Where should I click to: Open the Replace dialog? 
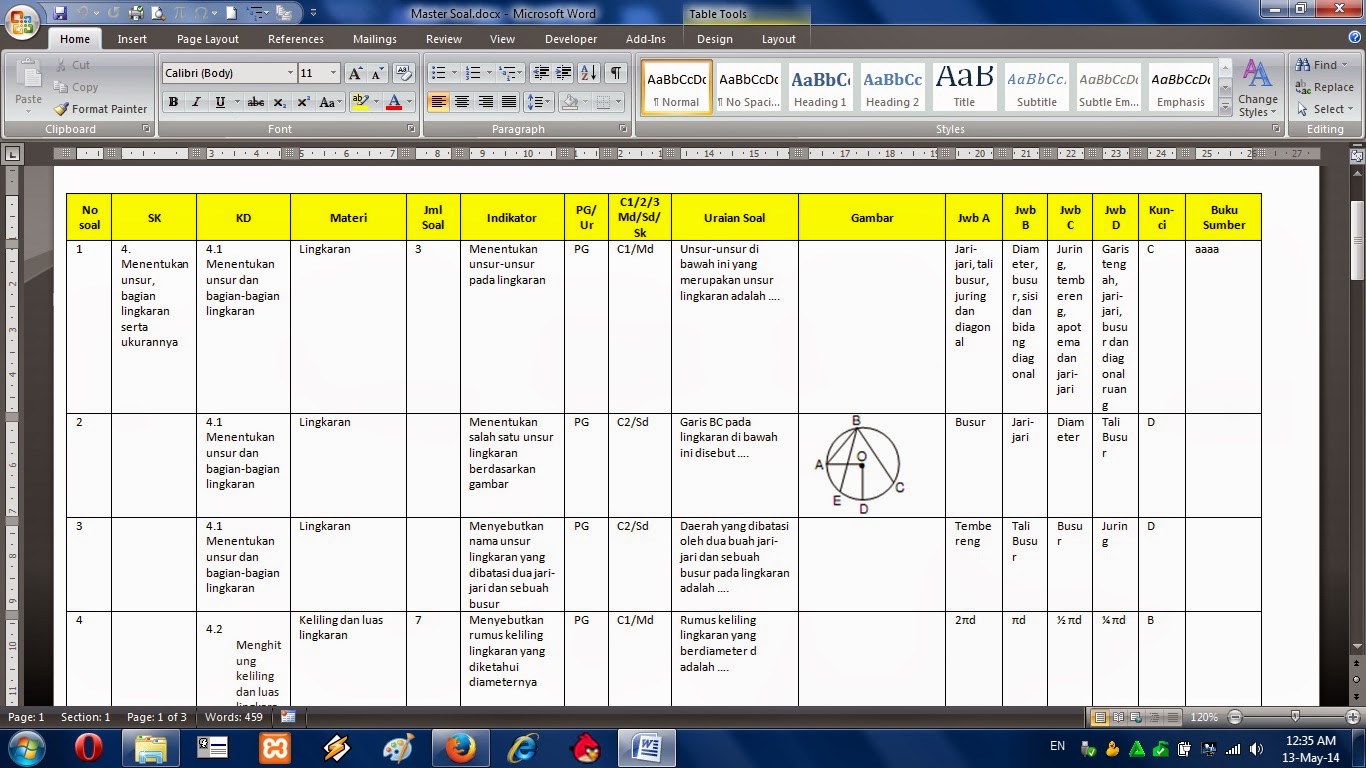pos(1325,87)
